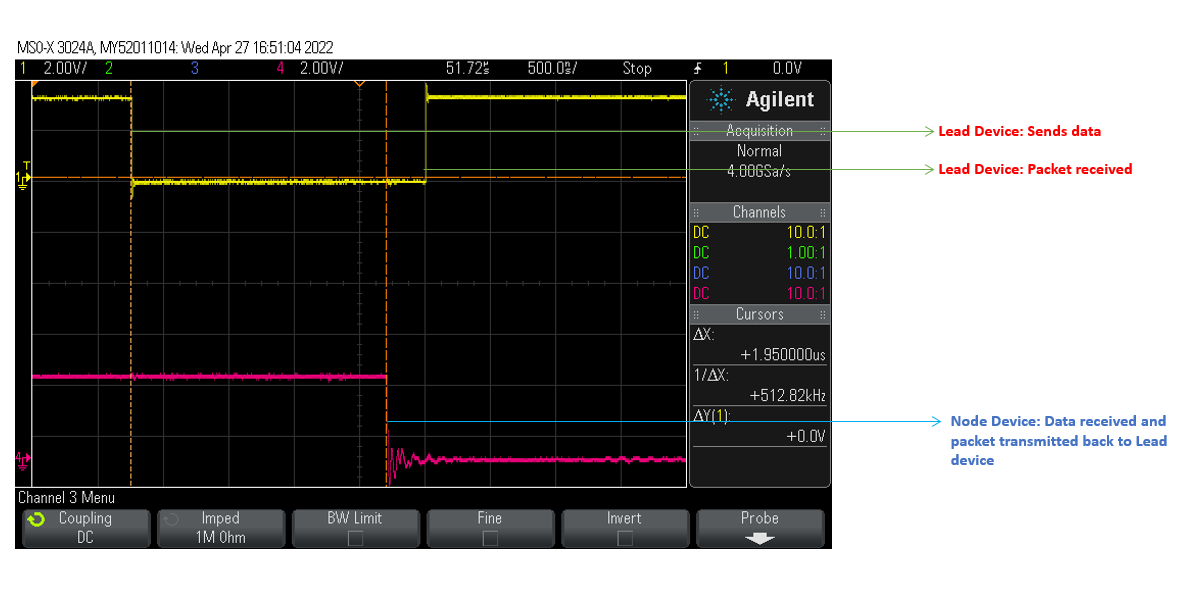Viewport: 1199px width, 590px height.
Task: Click channel 1 2.00V/ scale label
Action: tap(64, 68)
